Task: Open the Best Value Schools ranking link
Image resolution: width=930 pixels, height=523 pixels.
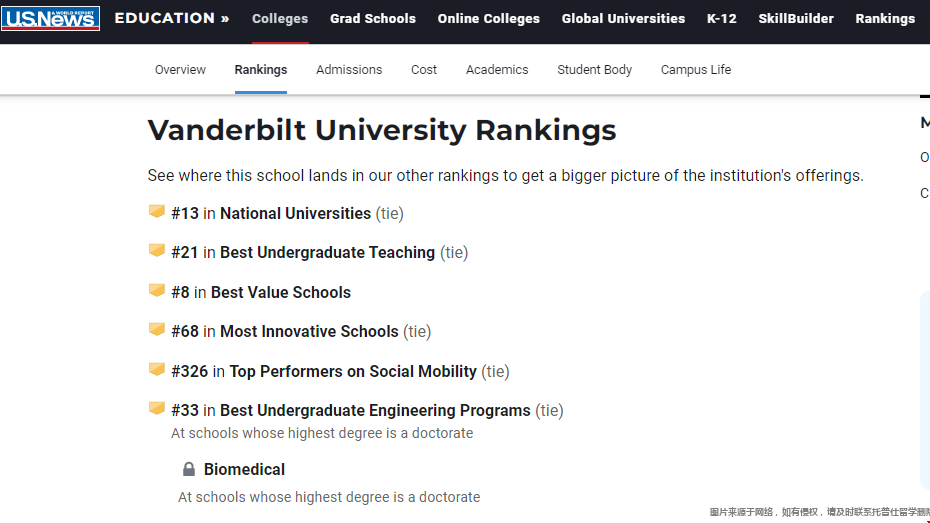Action: pyautogui.click(x=281, y=292)
